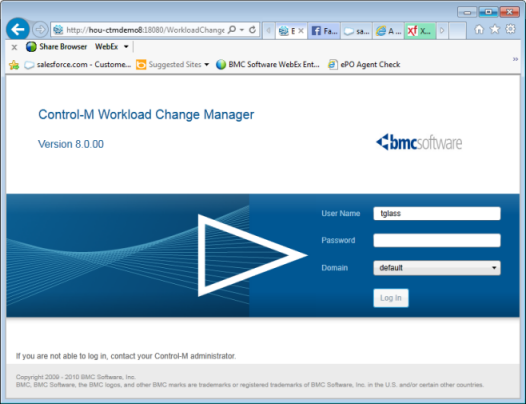The width and height of the screenshot is (526, 404).
Task: Click the browser forward arrow button
Action: click(40, 30)
